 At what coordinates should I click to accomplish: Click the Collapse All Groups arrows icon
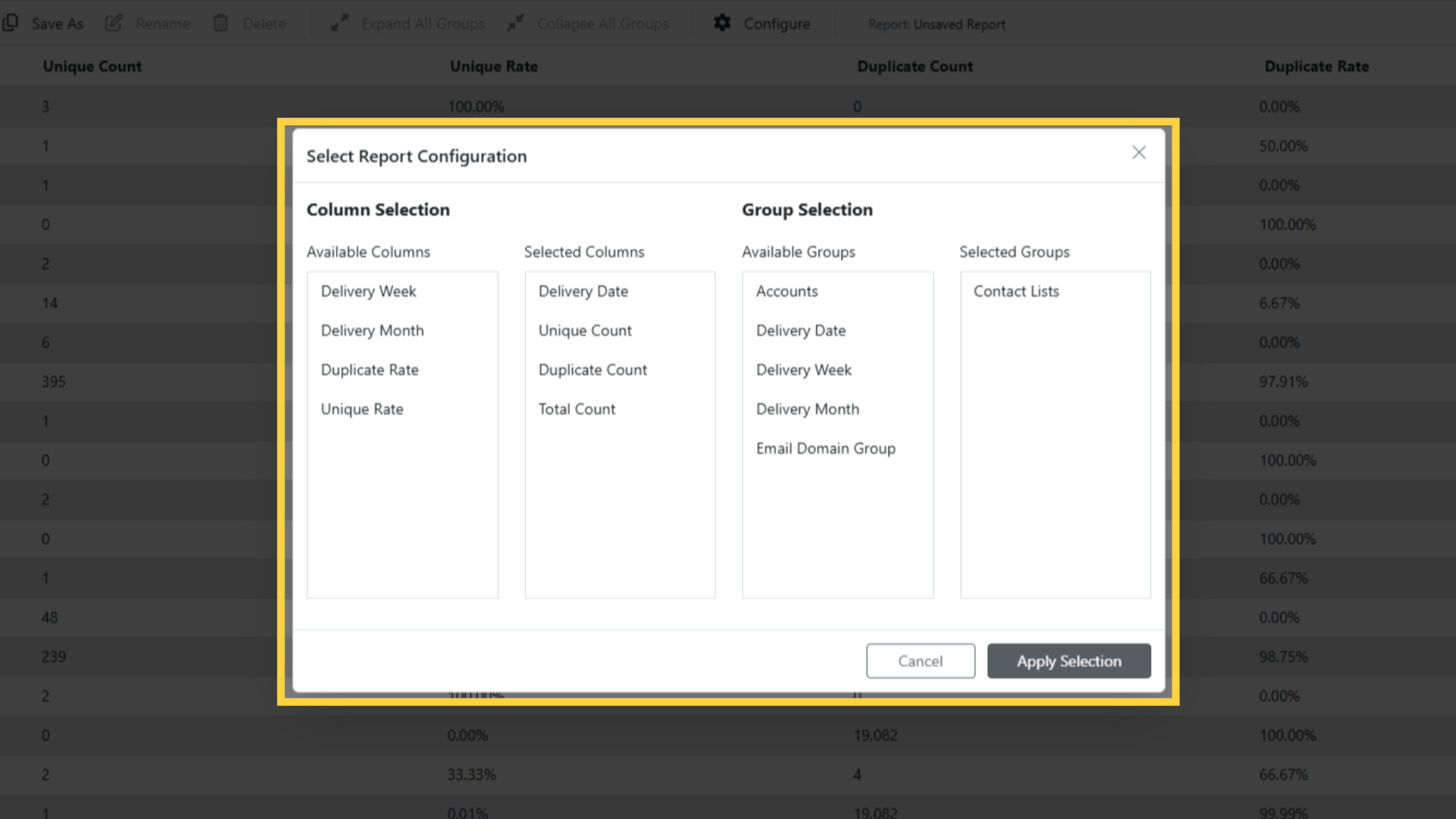click(515, 23)
